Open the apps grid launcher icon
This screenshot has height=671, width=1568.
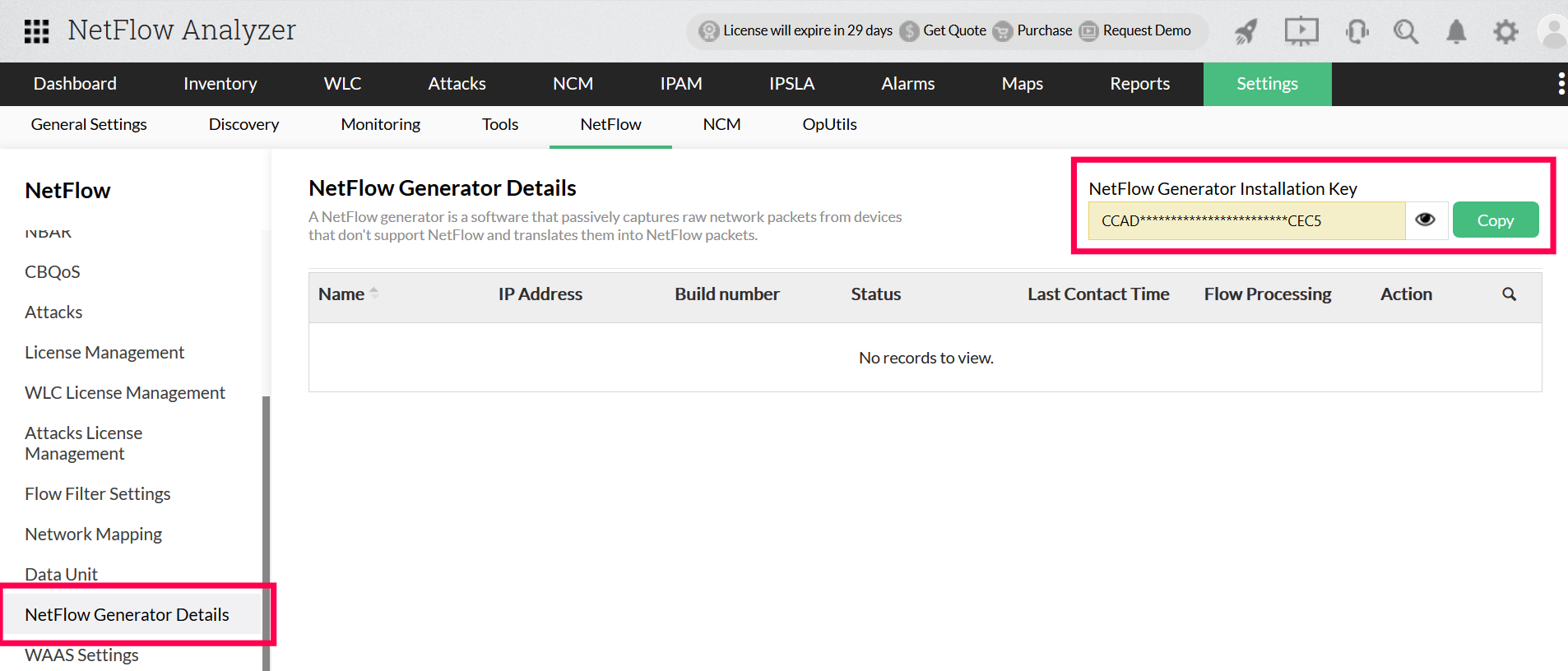point(36,31)
